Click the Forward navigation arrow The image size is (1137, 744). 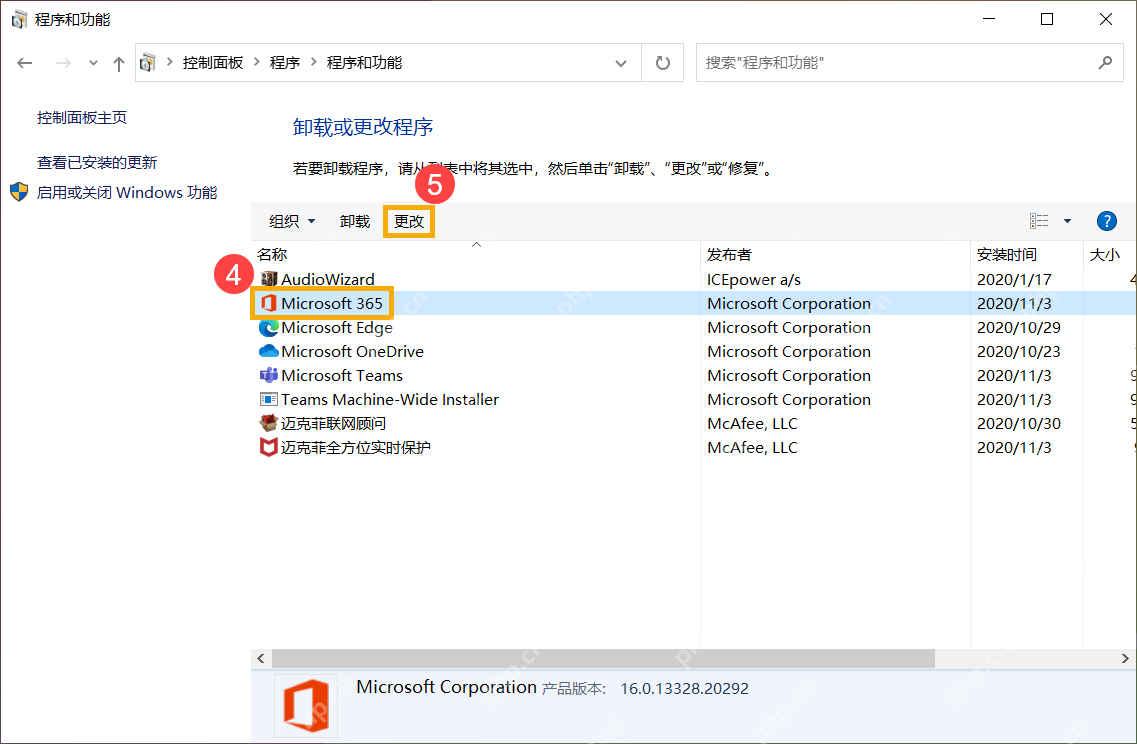63,63
